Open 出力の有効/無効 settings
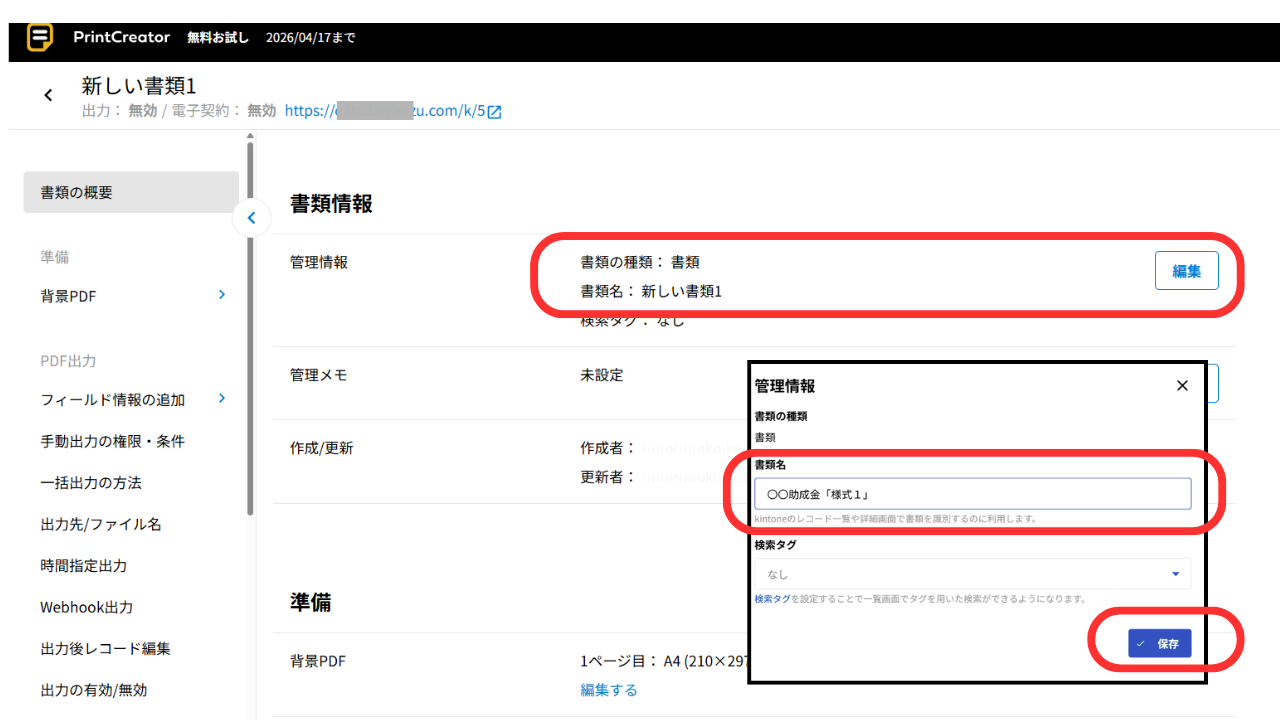This screenshot has width=1280, height=720. tap(95, 689)
